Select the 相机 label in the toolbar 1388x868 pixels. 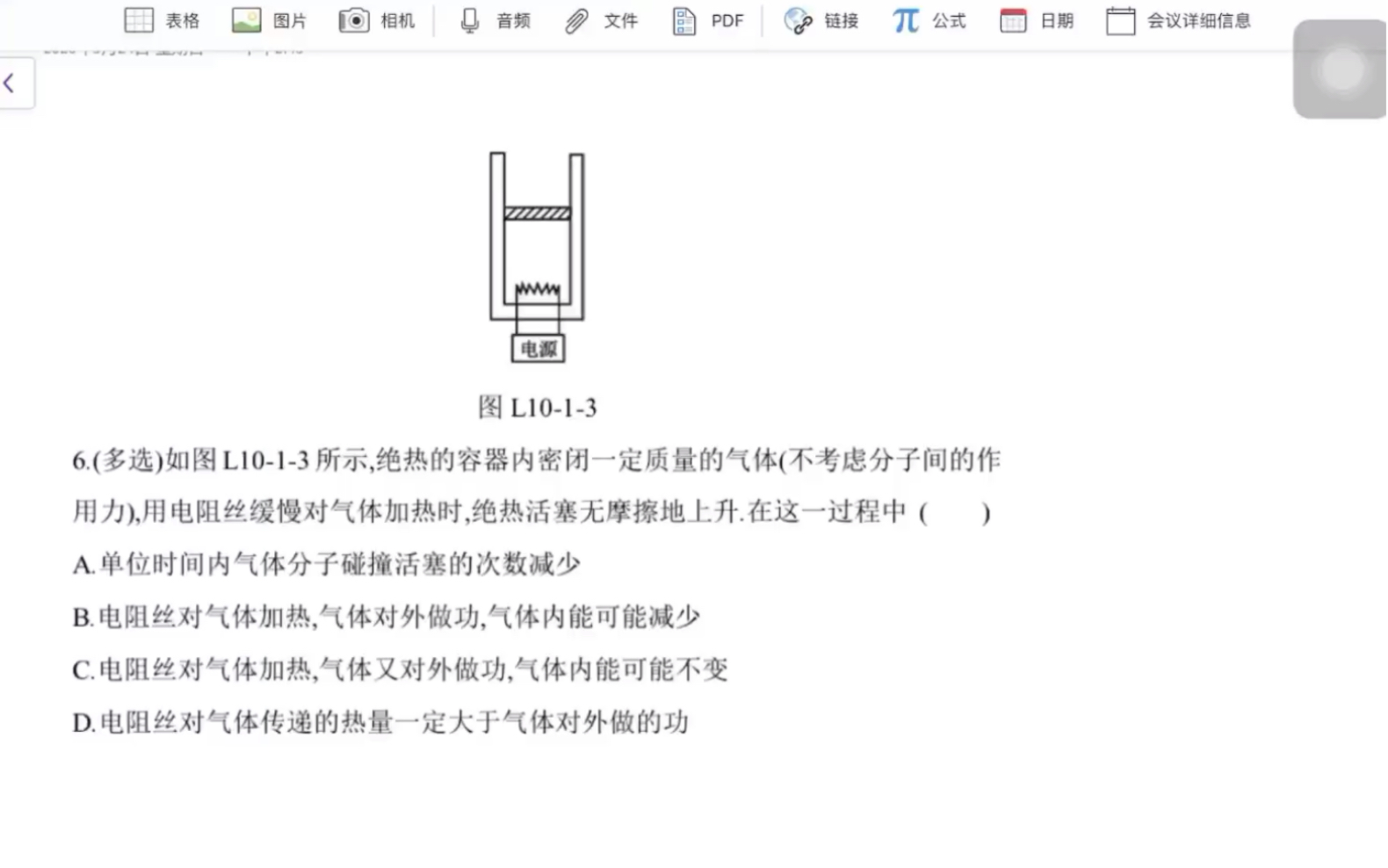pos(397,21)
